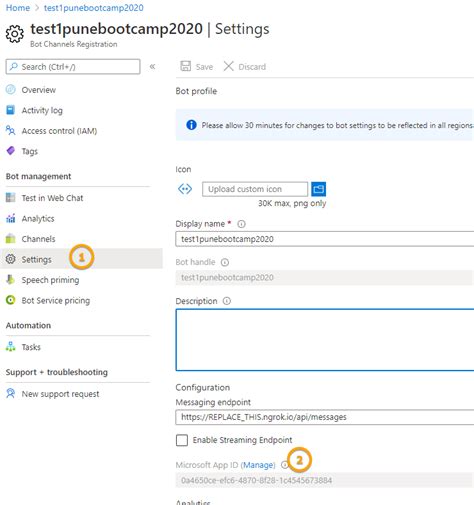
Task: Click the Activity log icon
Action: [11, 110]
